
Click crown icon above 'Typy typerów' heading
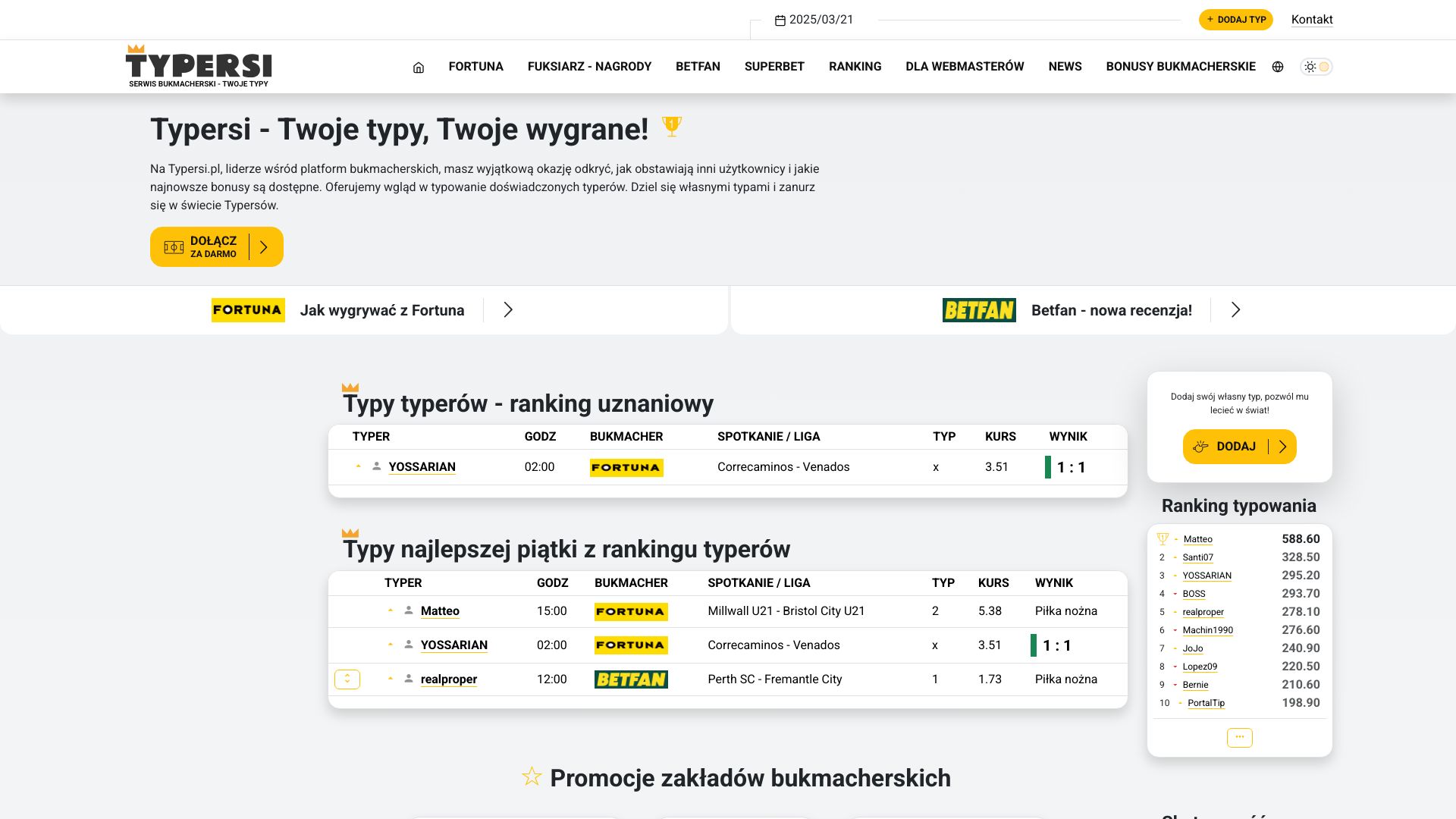point(350,388)
